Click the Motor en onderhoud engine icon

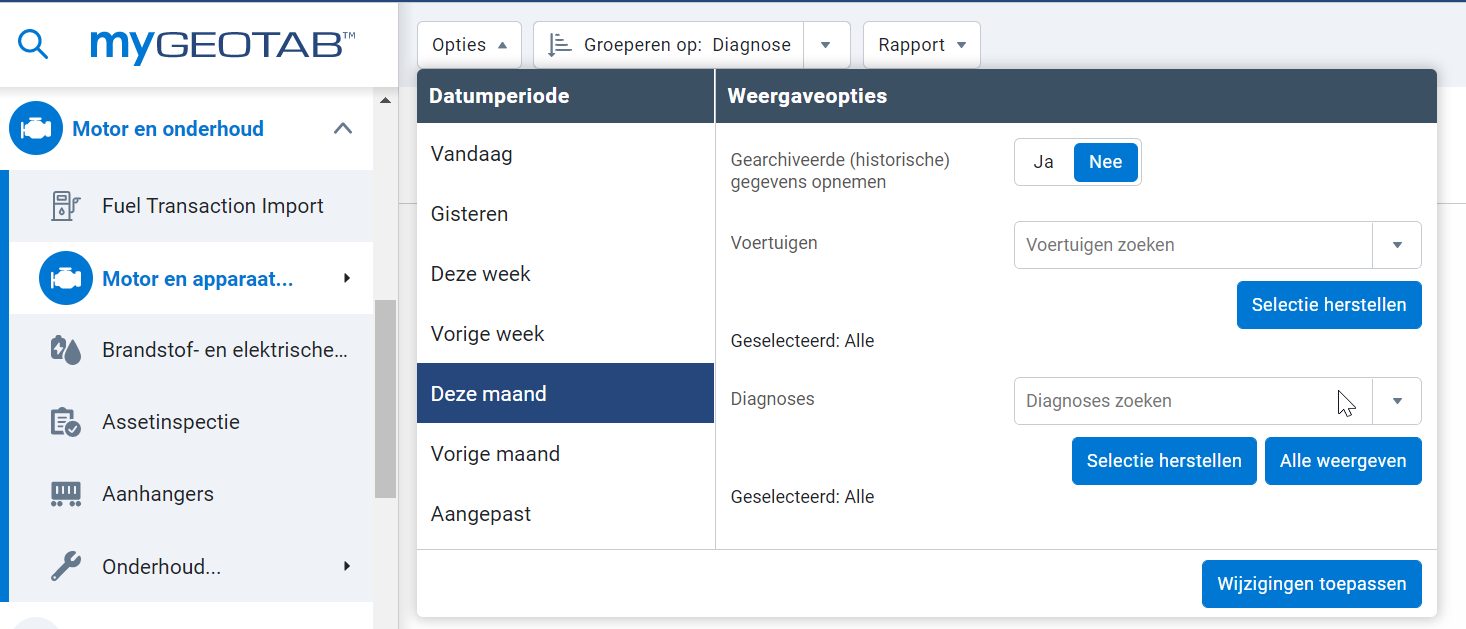pyautogui.click(x=36, y=129)
